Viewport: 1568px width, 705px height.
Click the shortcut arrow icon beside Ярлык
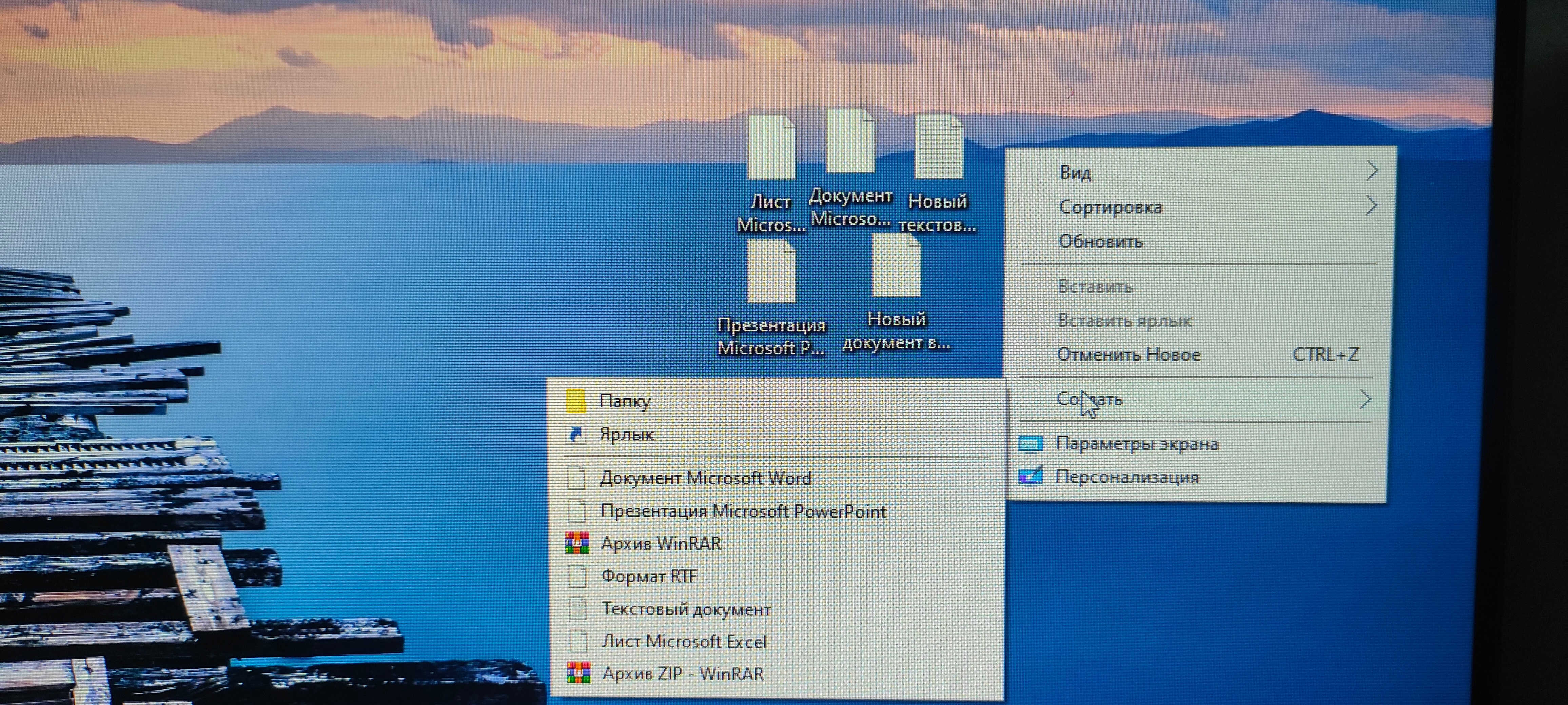click(575, 434)
